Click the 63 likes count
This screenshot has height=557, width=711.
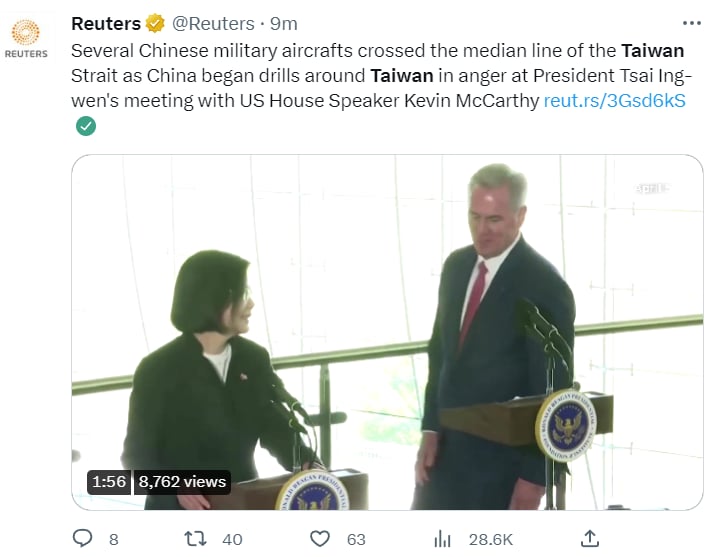[x=356, y=539]
